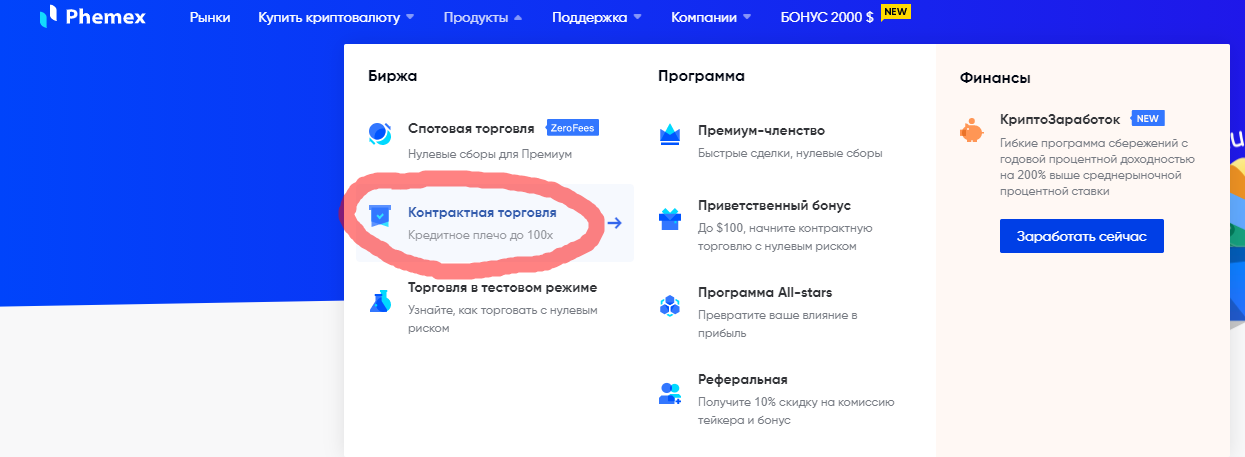Click the Приветственный бонус gift icon
Screen dimensions: 1245x457
pos(670,219)
